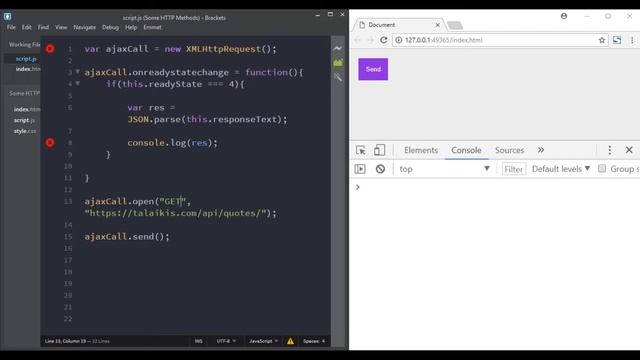Image resolution: width=640 pixels, height=360 pixels.
Task: Open the File menu in Brackets
Action: pos(11,27)
